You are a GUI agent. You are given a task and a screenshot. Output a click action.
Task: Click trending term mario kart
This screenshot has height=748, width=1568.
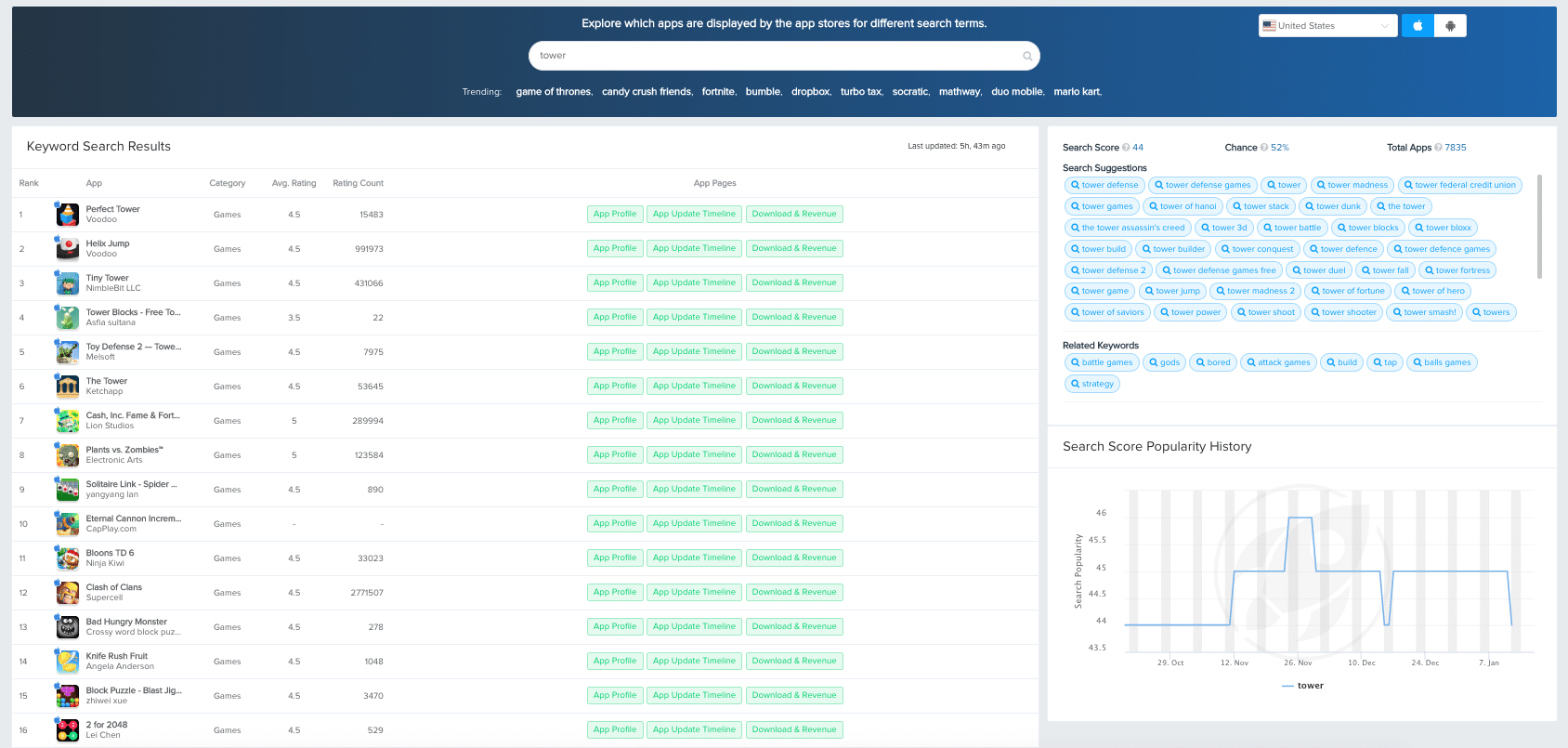tap(1078, 92)
